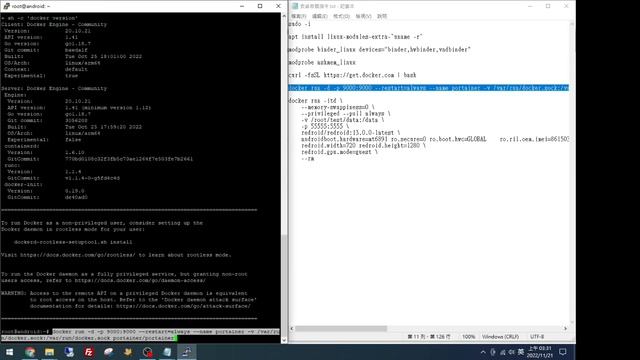Viewport: 640px width, 360px height.
Task: Click the line and column status entry
Action: (429, 337)
